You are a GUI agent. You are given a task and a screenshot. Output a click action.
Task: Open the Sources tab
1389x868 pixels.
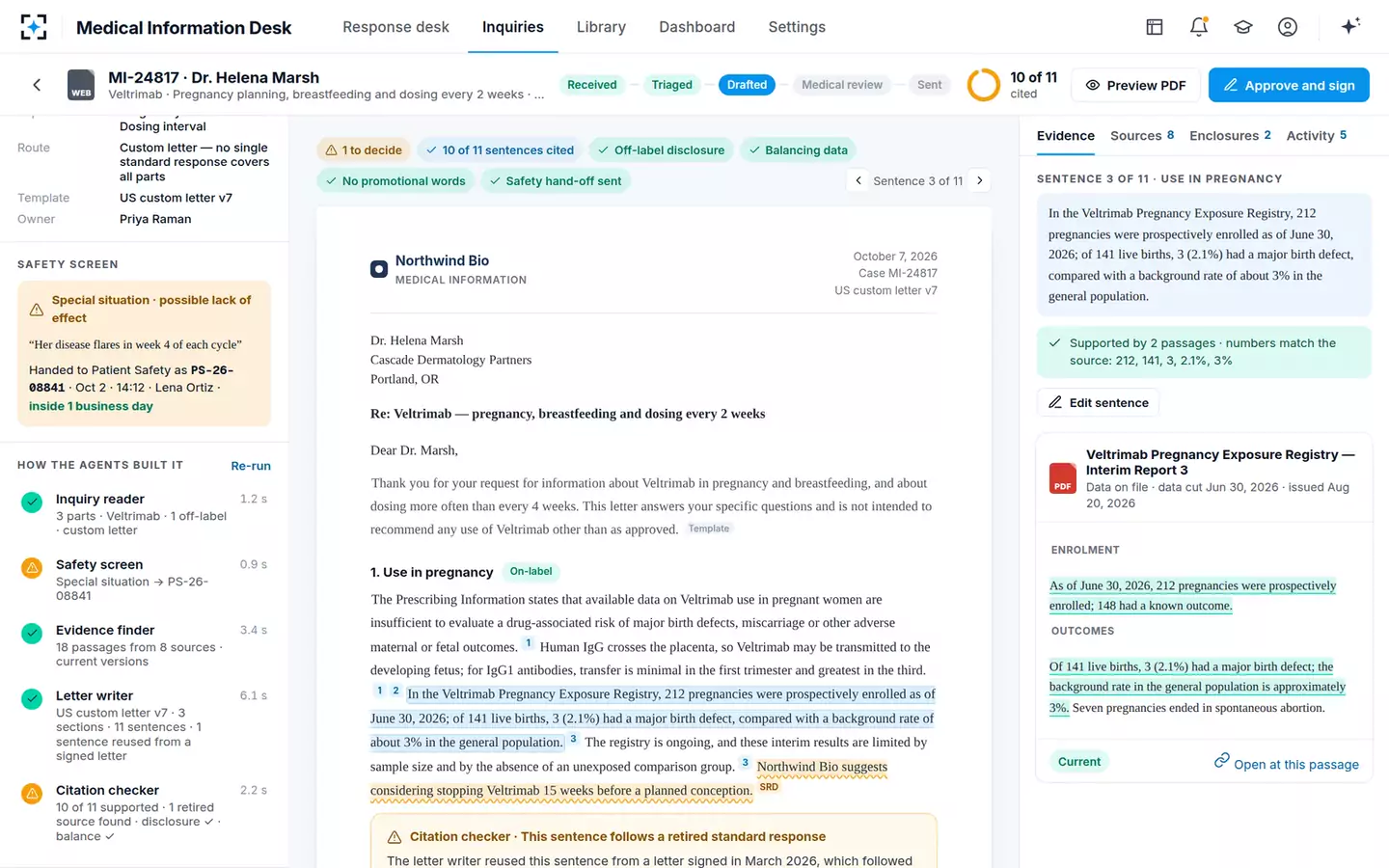click(x=1142, y=136)
